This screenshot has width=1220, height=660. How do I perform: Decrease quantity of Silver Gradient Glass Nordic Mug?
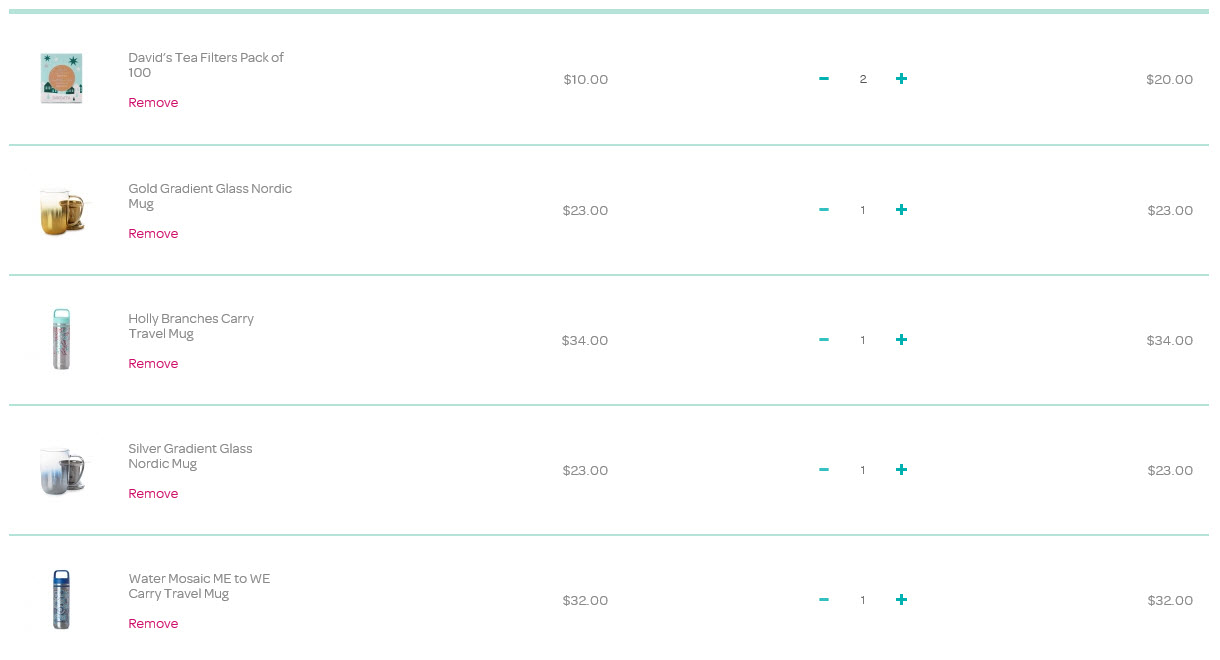[x=824, y=470]
